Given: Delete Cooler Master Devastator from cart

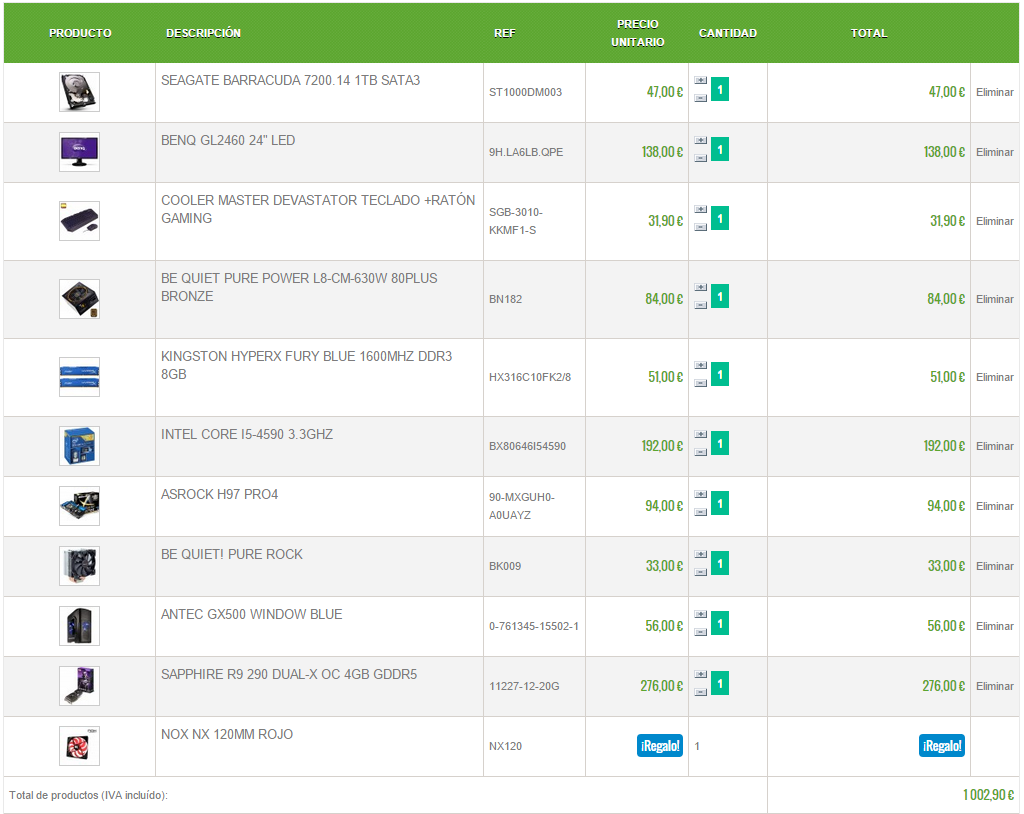Looking at the screenshot, I should [995, 221].
